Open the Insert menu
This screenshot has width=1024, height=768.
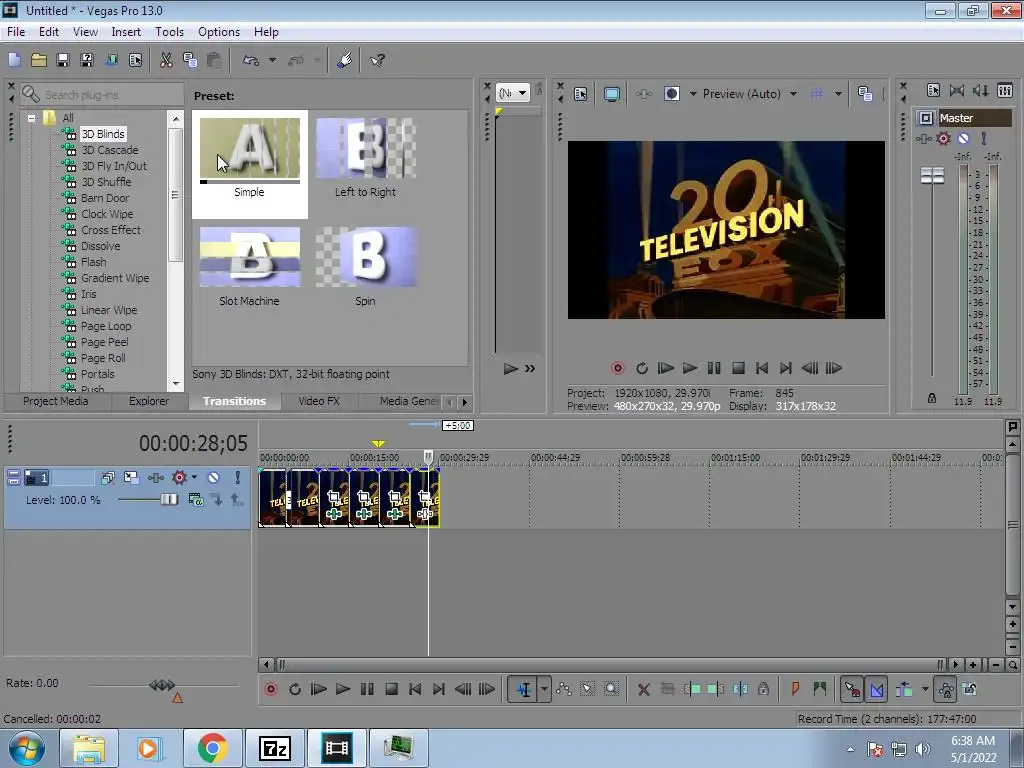[x=126, y=31]
